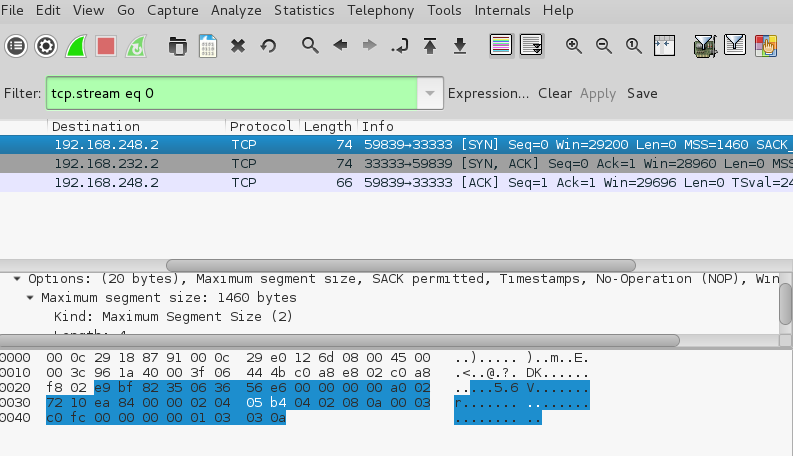Open the Statistics menu
The image size is (801, 456).
click(305, 10)
